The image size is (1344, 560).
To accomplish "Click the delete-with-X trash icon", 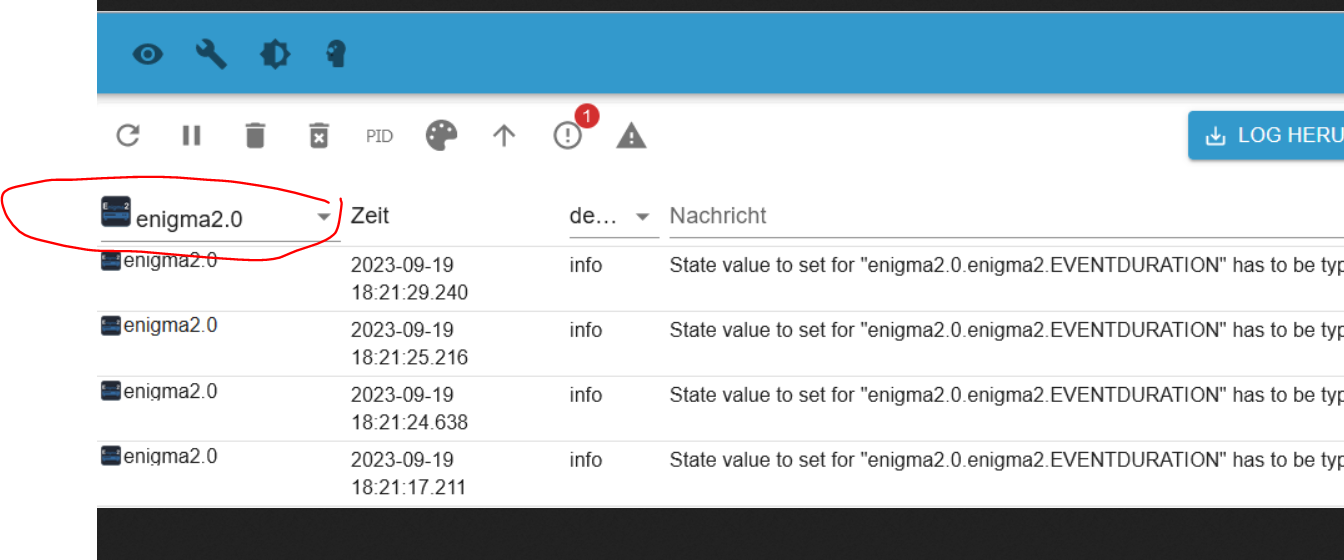I will (318, 135).
